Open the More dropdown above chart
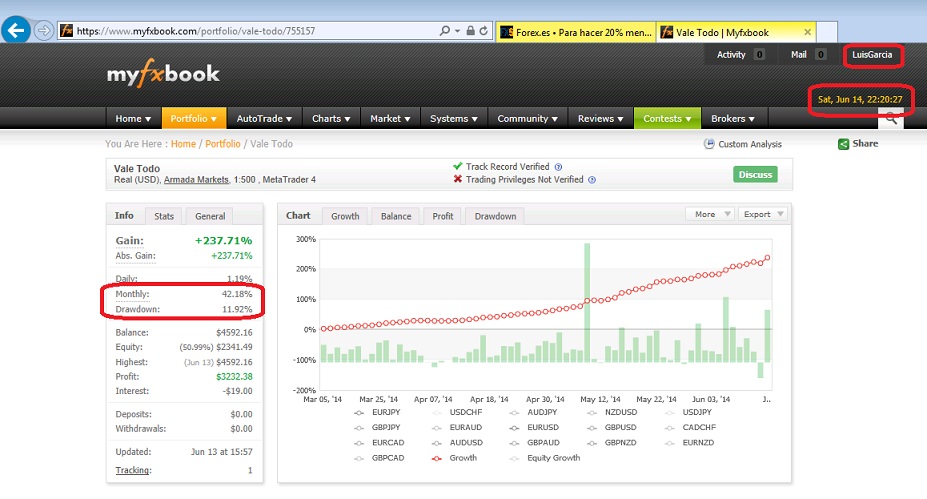The width and height of the screenshot is (927, 499). coord(711,214)
